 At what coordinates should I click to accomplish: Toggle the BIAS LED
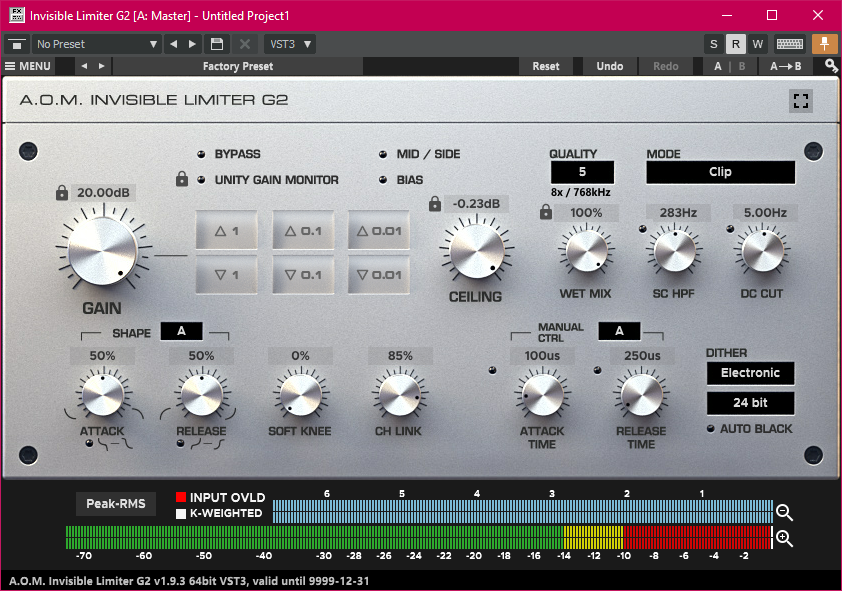[x=383, y=180]
